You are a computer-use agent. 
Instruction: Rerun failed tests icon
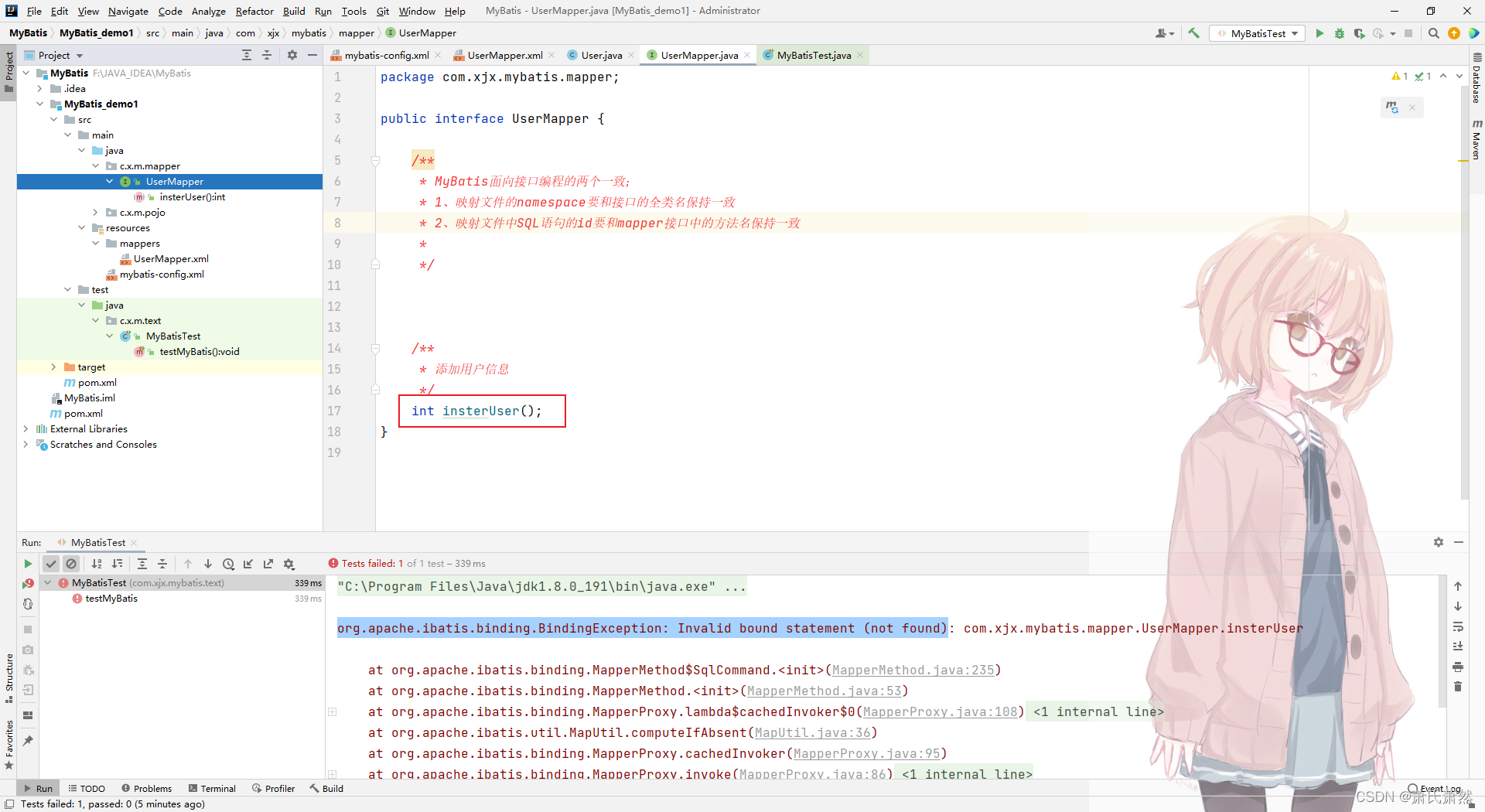[x=28, y=584]
